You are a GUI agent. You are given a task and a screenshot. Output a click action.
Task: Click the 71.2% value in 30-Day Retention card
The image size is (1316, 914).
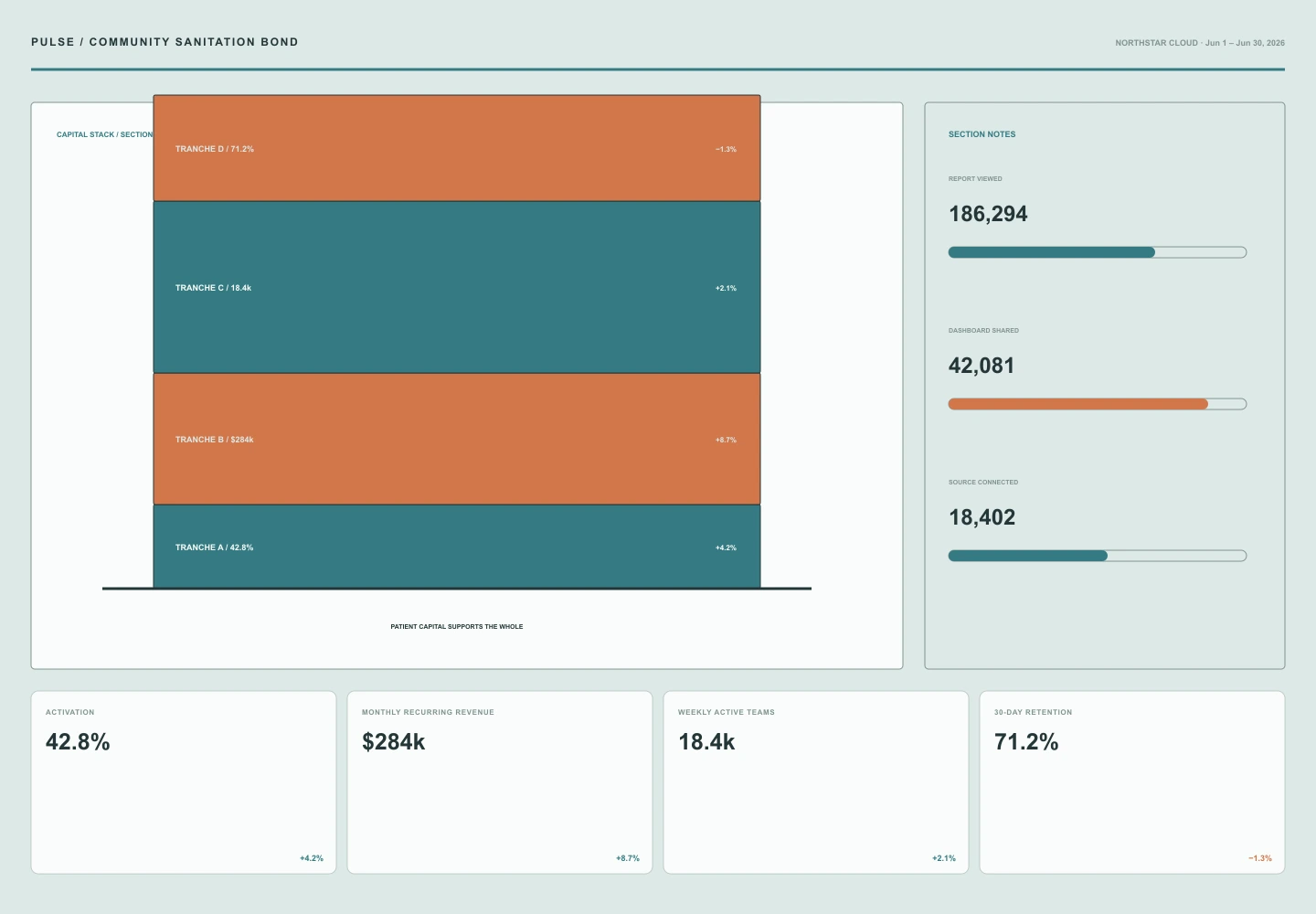[1026, 742]
